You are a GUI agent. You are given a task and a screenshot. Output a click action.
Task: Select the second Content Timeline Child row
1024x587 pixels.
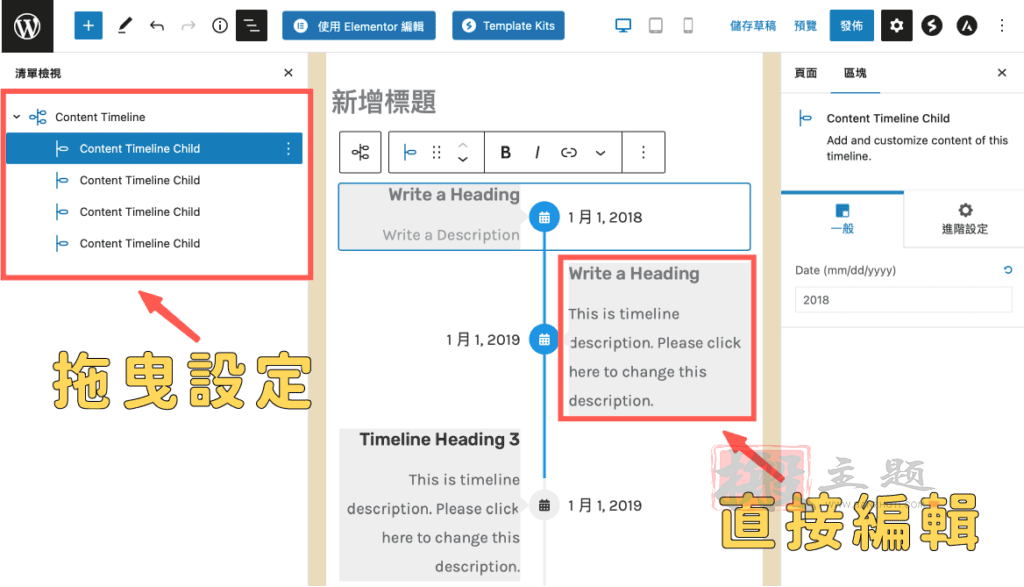154,180
